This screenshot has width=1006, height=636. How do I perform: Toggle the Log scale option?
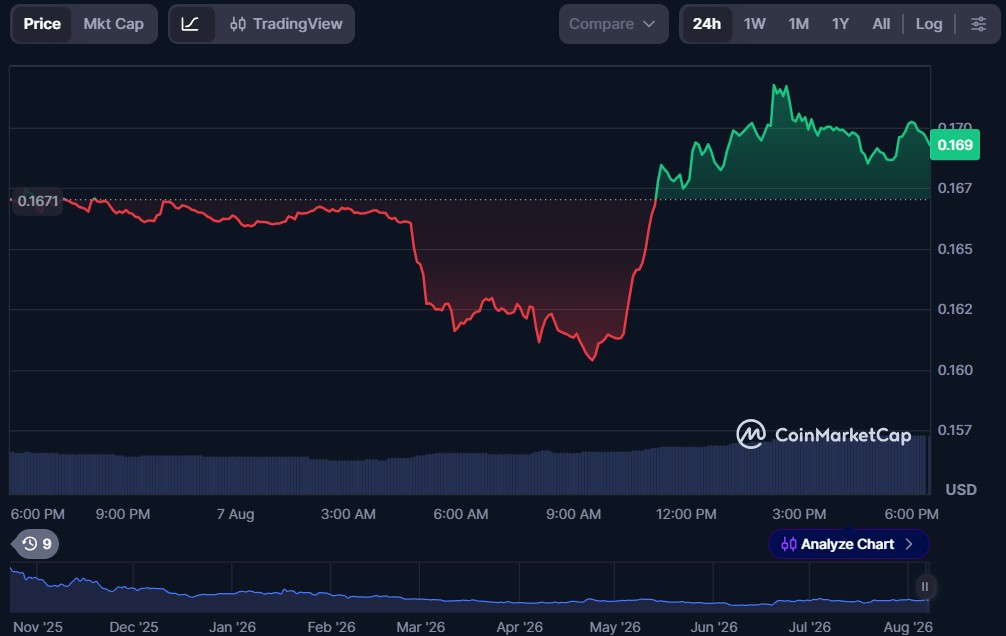click(928, 24)
